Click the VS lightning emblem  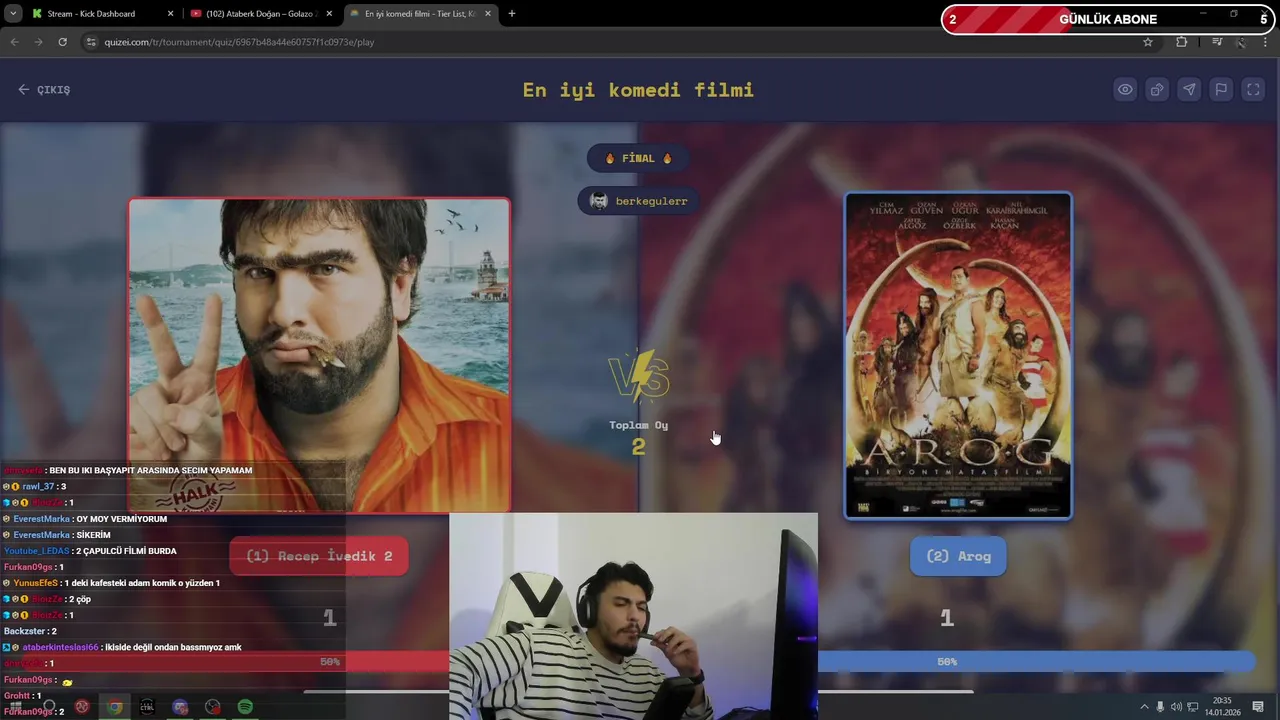pos(639,377)
